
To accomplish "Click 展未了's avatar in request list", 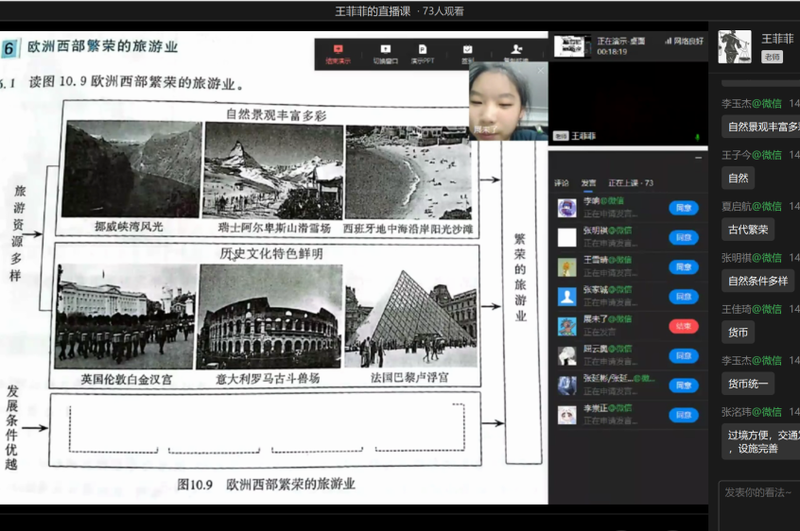I will tap(567, 326).
